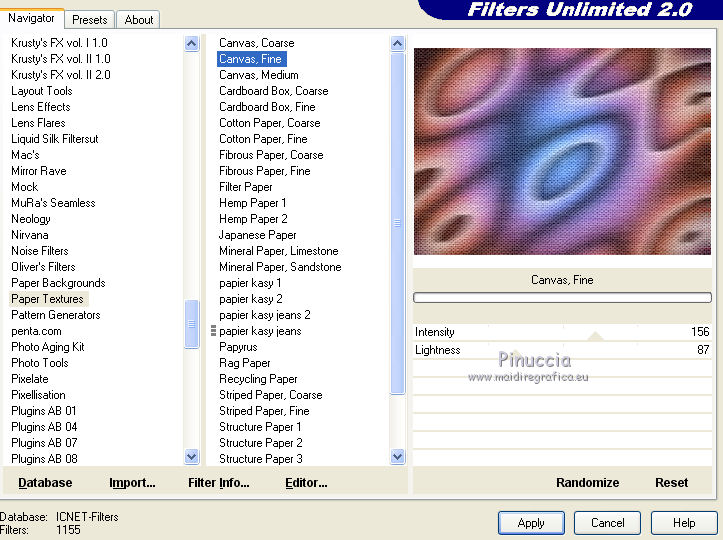Open Photo Aging Kit category
Screen dimensions: 723x540
(x=47, y=347)
